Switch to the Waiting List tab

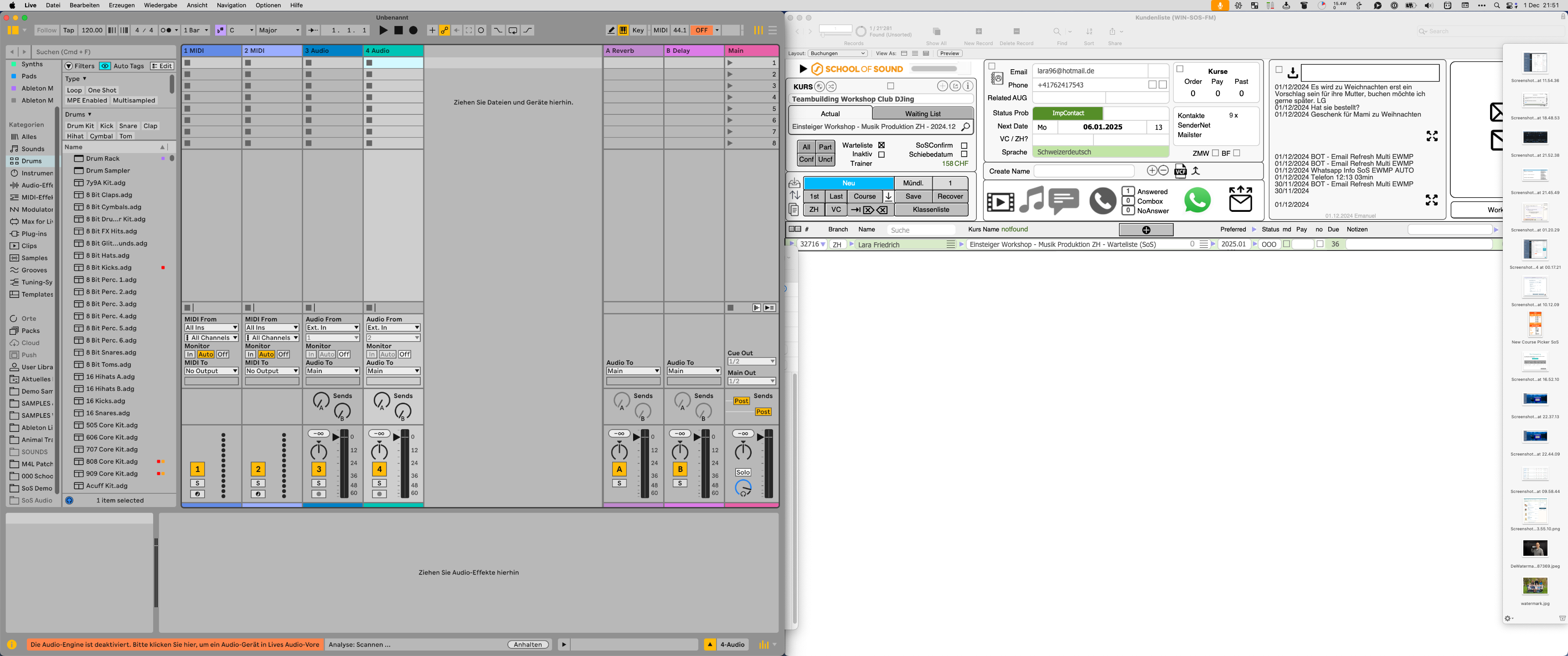pyautogui.click(x=922, y=114)
